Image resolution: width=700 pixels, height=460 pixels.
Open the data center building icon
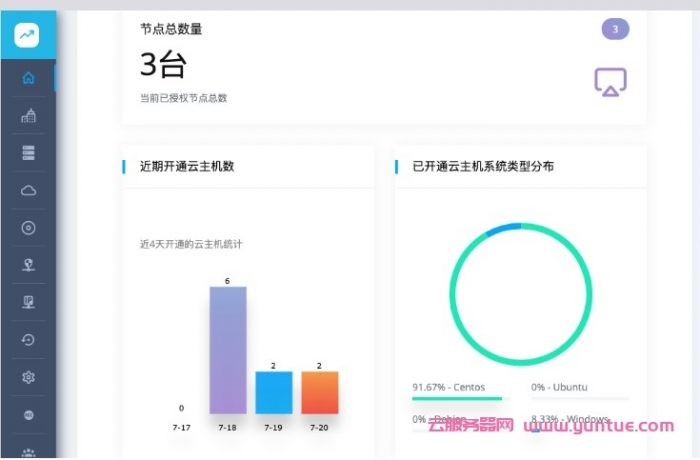pos(28,116)
